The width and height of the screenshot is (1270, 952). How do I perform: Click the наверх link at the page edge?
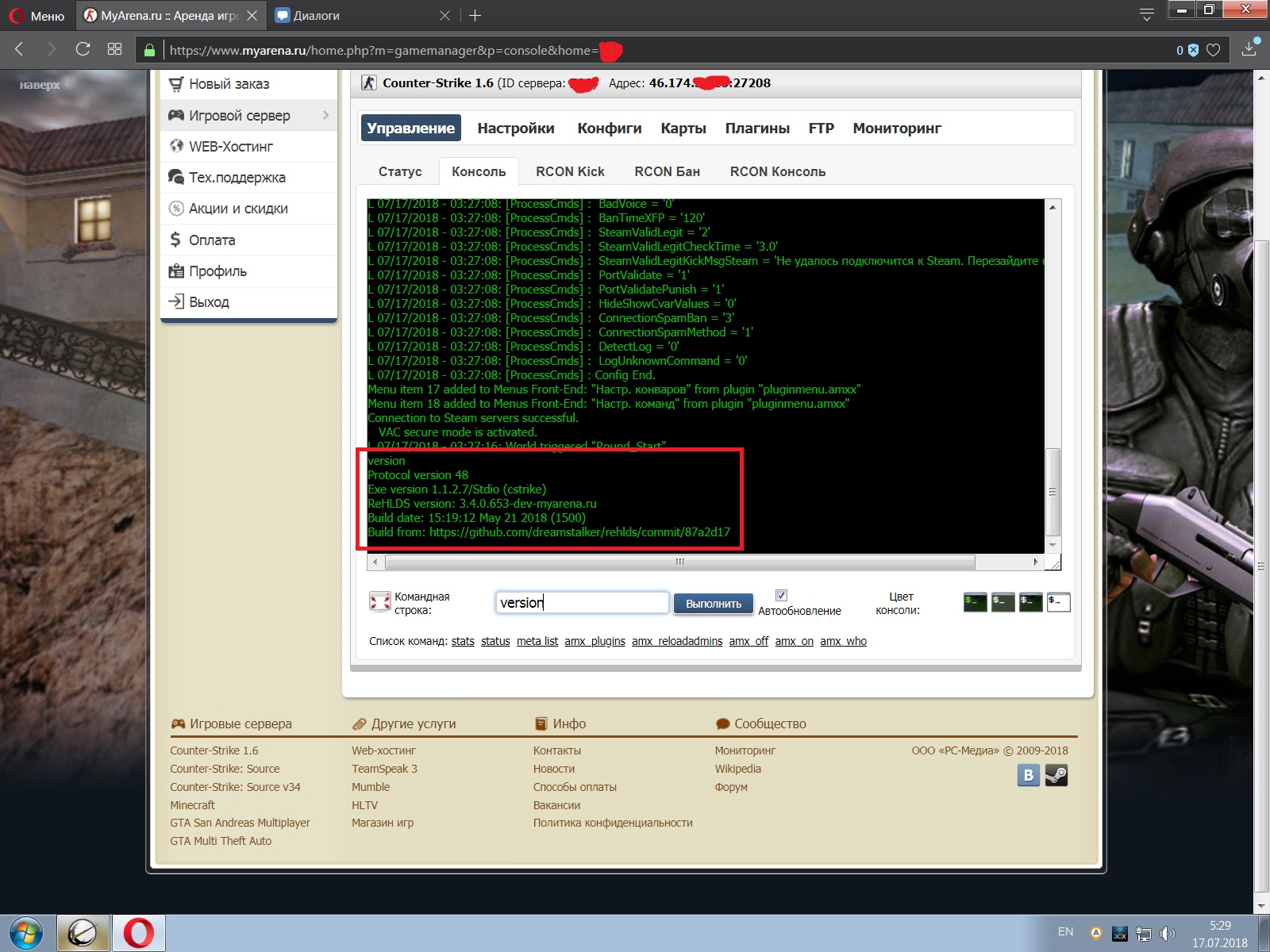pyautogui.click(x=40, y=85)
